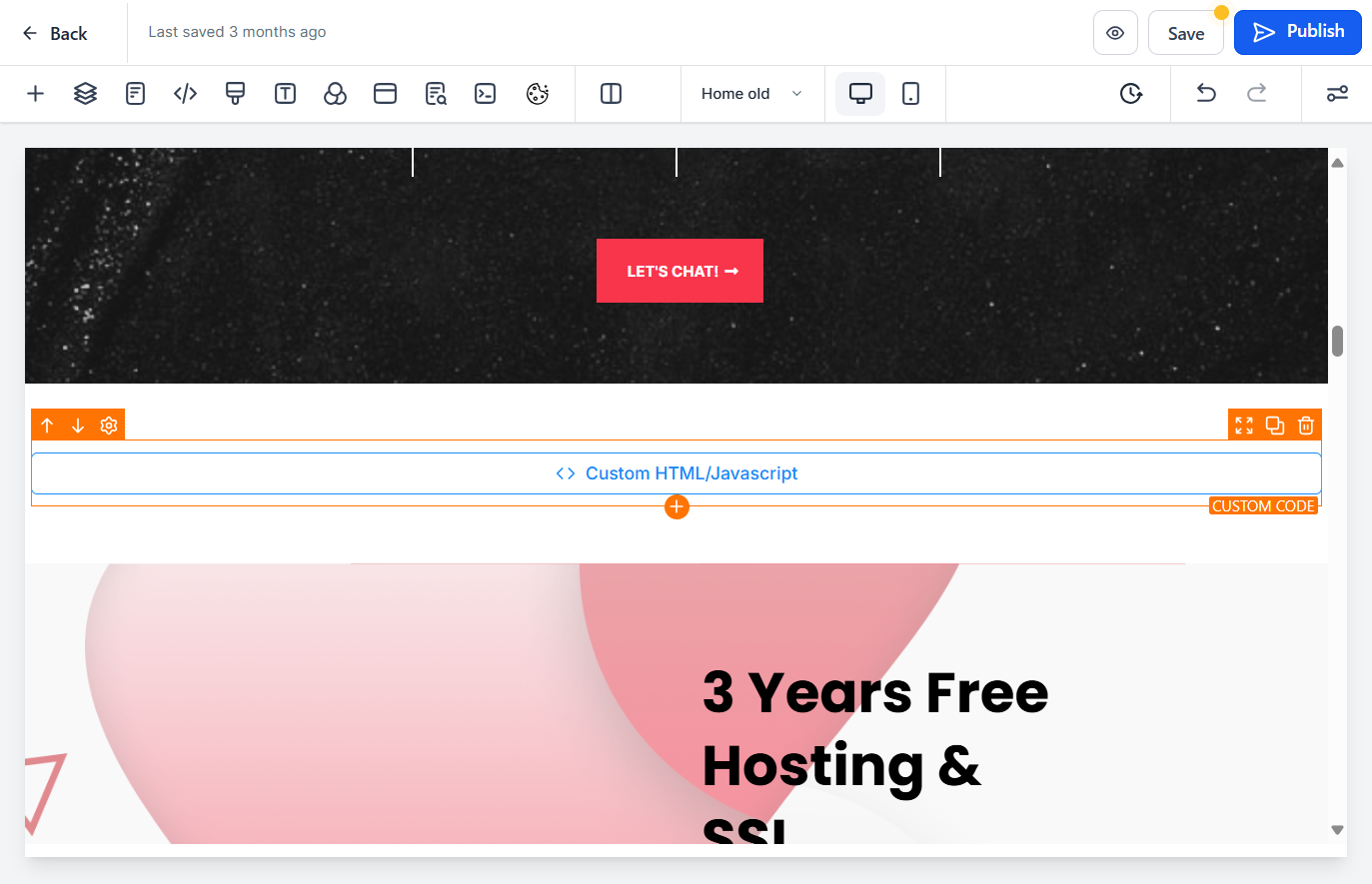Open the typography T icon

coord(285,94)
